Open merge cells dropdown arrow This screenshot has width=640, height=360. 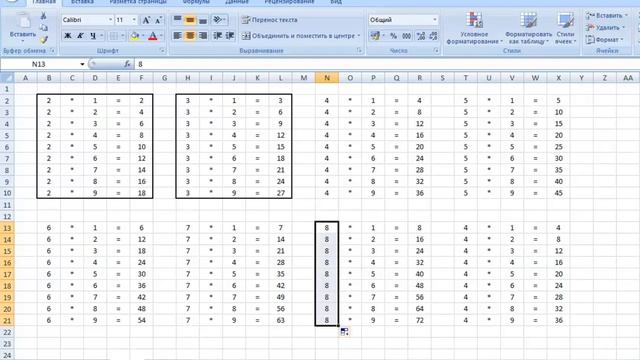coord(359,36)
